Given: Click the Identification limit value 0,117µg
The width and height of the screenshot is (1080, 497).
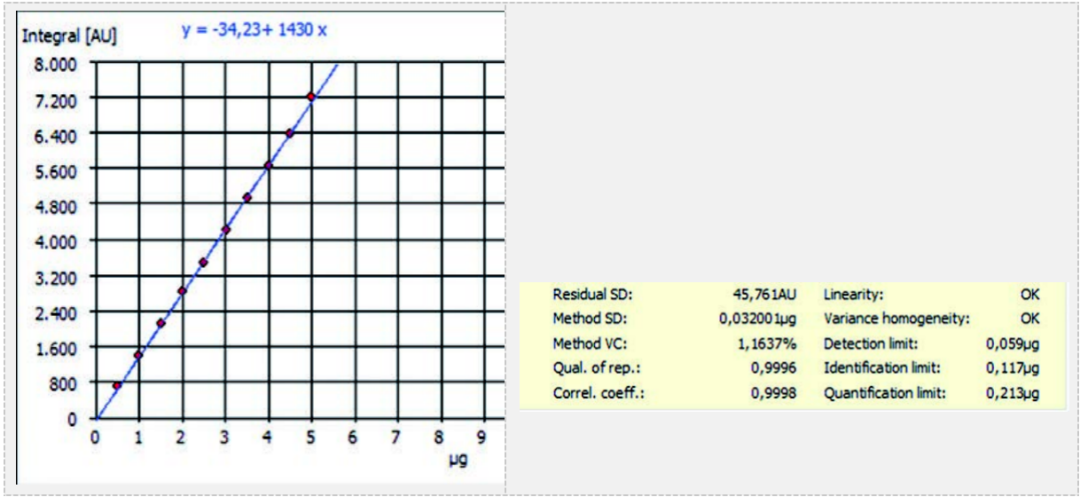Looking at the screenshot, I should point(1013,369).
